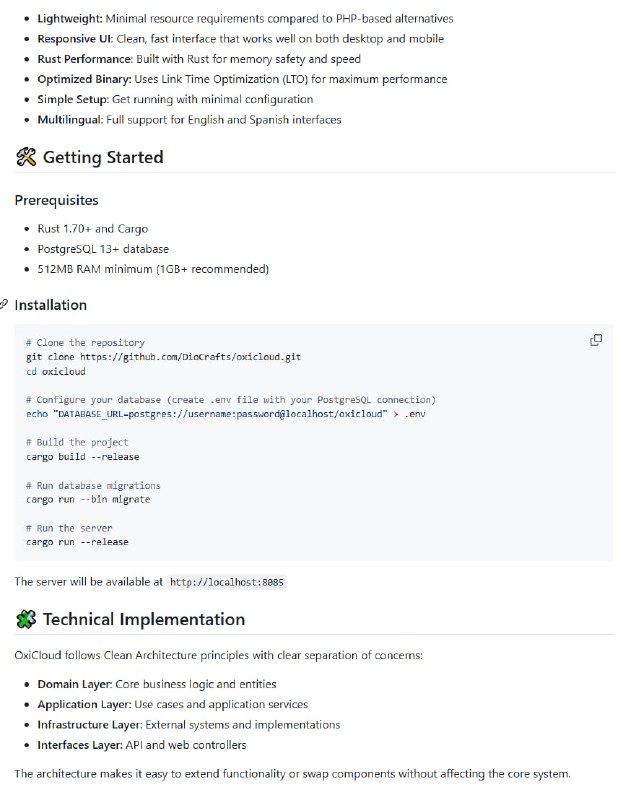The width and height of the screenshot is (623, 800).
Task: Select the Prerequisites subheading
Action: pyautogui.click(x=56, y=200)
